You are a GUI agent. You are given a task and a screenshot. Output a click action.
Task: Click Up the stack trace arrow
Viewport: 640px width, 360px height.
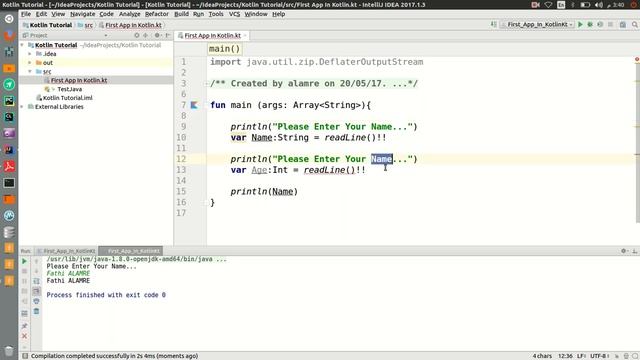(x=36, y=261)
